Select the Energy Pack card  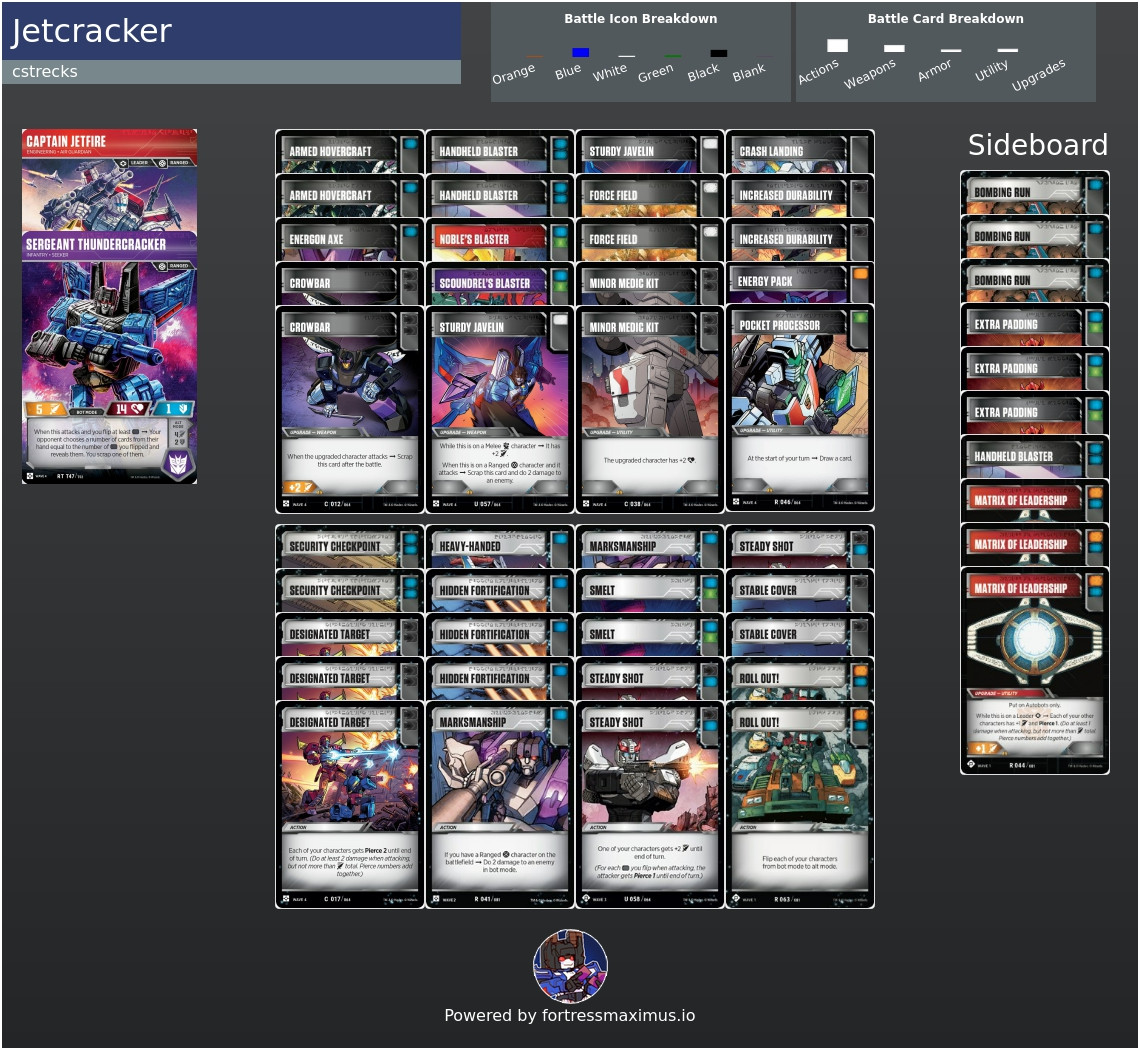(x=800, y=282)
